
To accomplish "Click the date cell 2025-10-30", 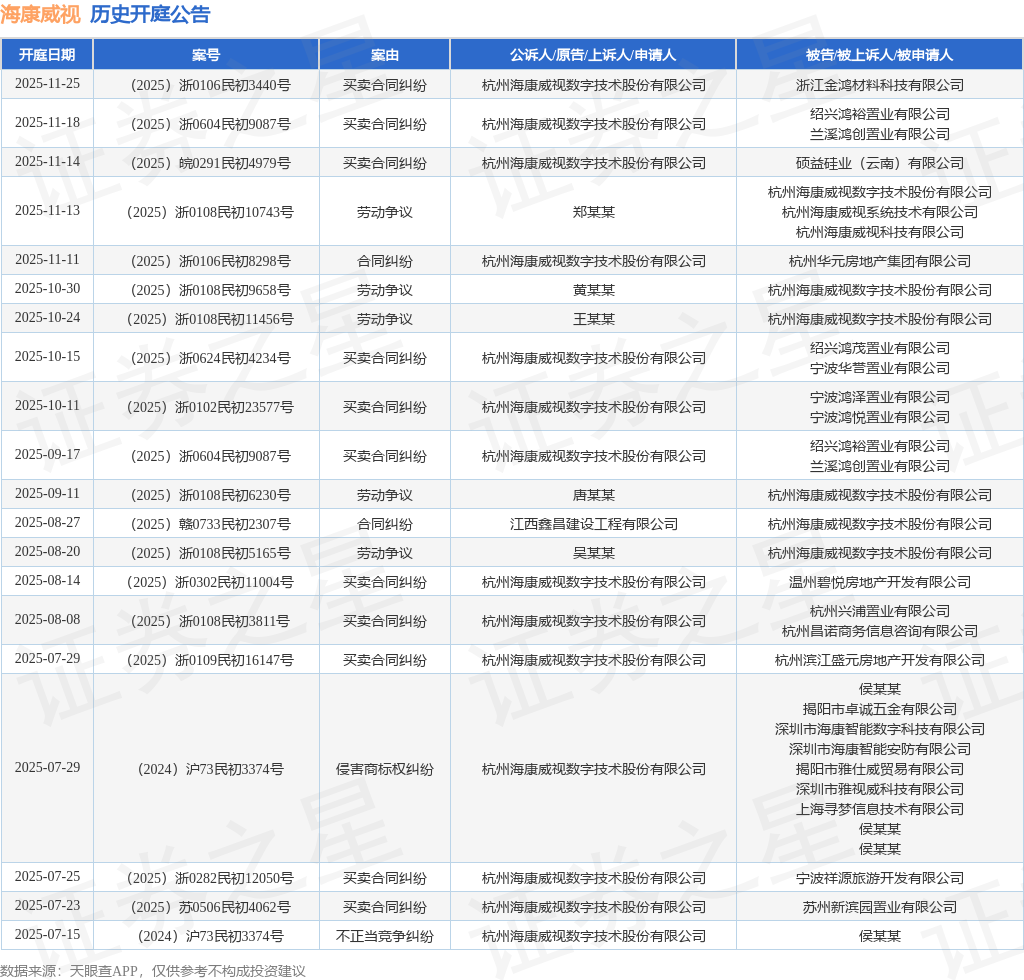I will click(x=47, y=288).
